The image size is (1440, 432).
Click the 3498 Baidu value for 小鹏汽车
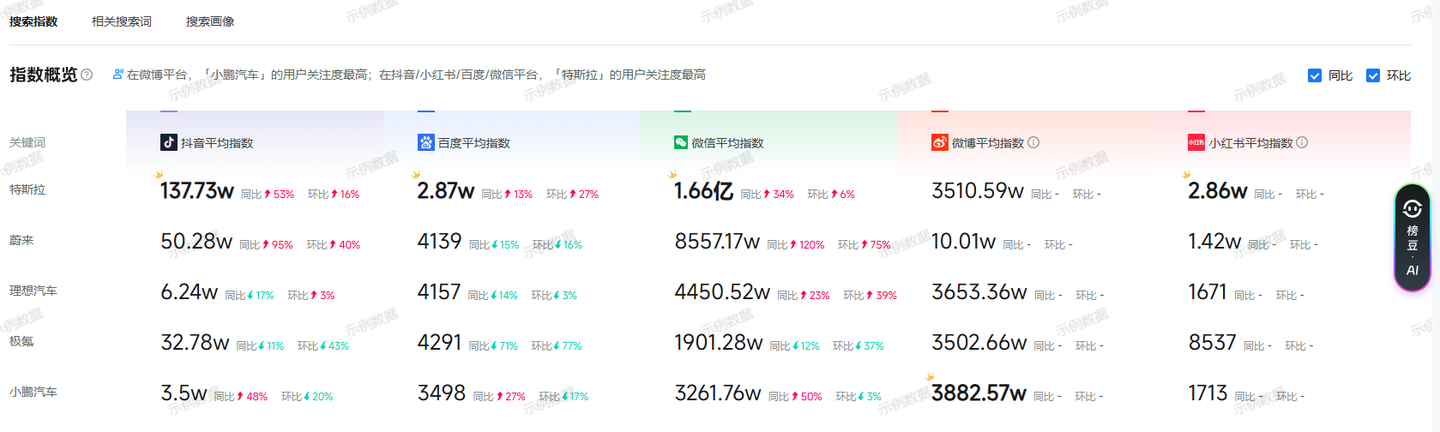[442, 393]
